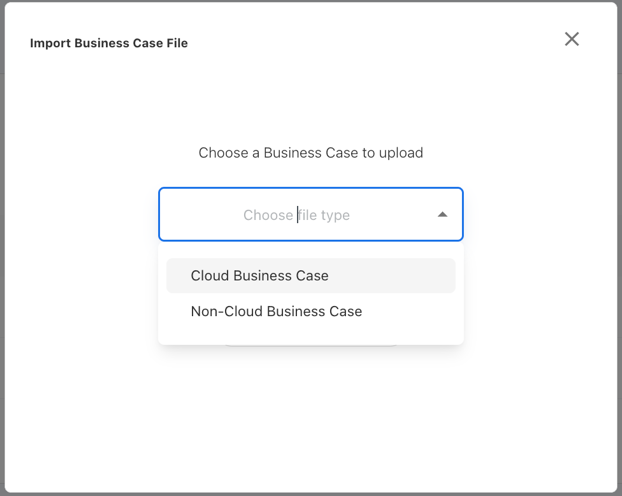The image size is (622, 496).
Task: Collapse the file type dropdown using the arrow
Action: click(442, 215)
